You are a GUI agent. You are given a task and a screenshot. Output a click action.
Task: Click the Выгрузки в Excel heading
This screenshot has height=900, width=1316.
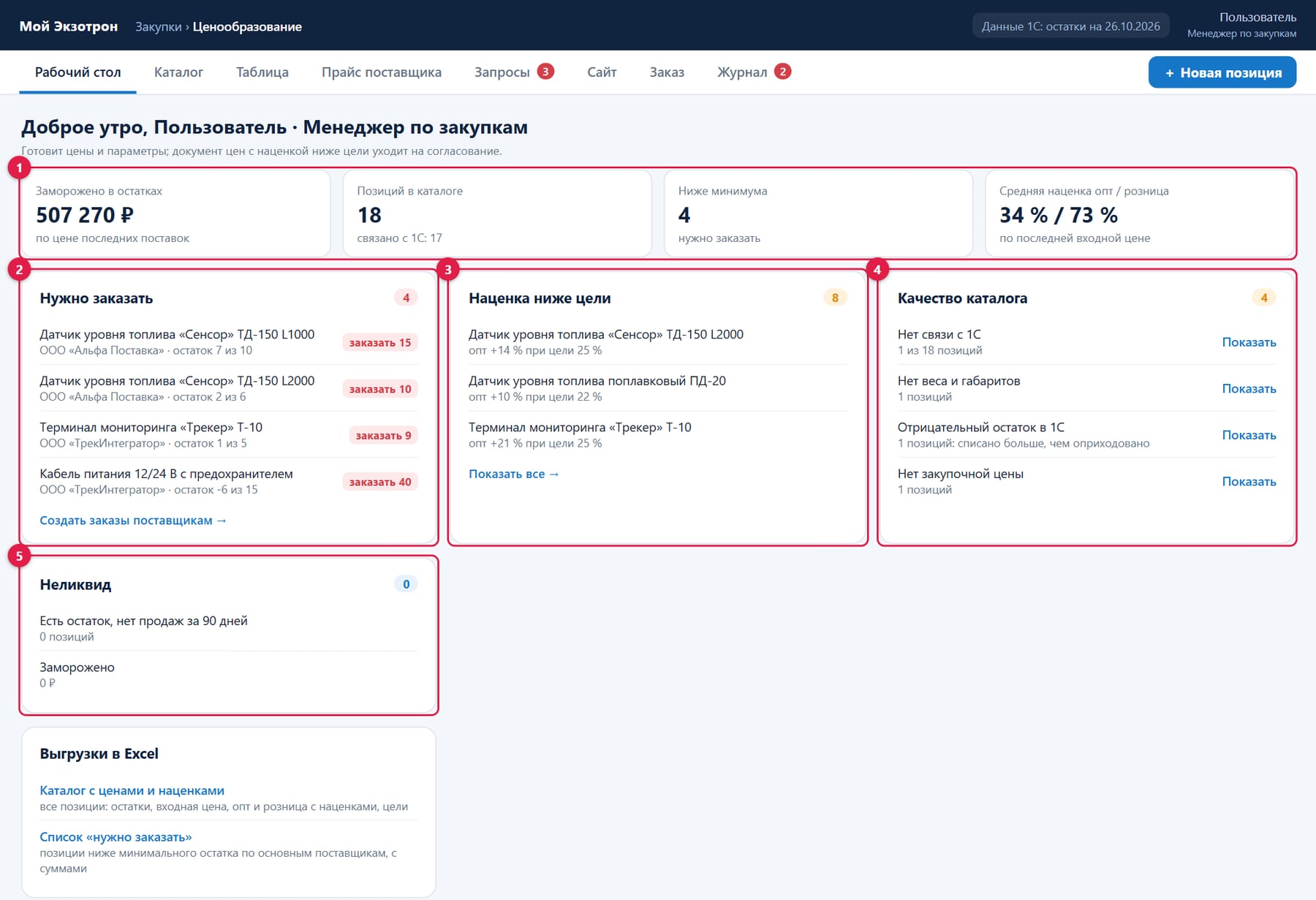tap(99, 754)
